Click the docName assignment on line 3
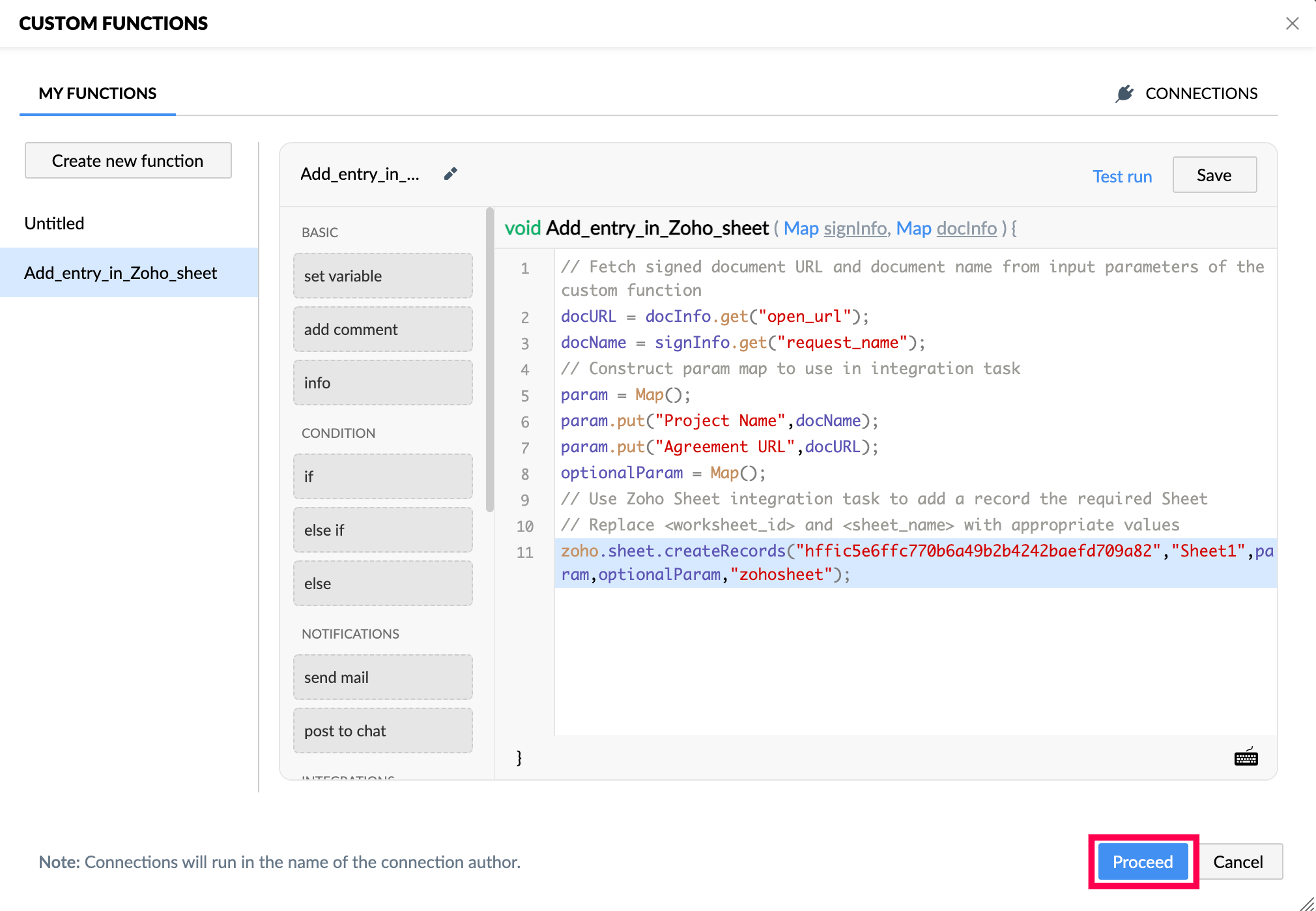 [x=743, y=342]
